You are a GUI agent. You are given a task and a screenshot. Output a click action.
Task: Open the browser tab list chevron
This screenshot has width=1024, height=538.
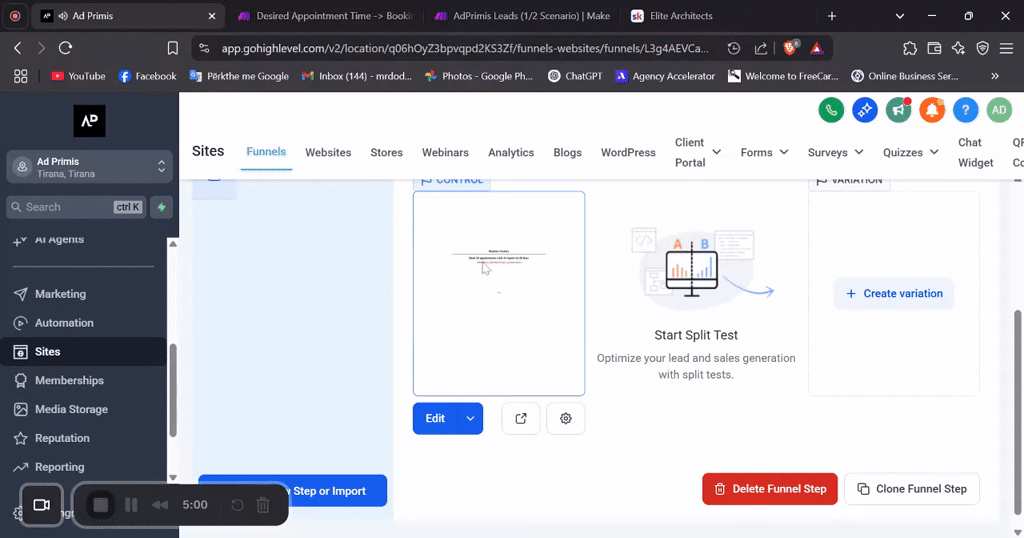click(x=899, y=16)
